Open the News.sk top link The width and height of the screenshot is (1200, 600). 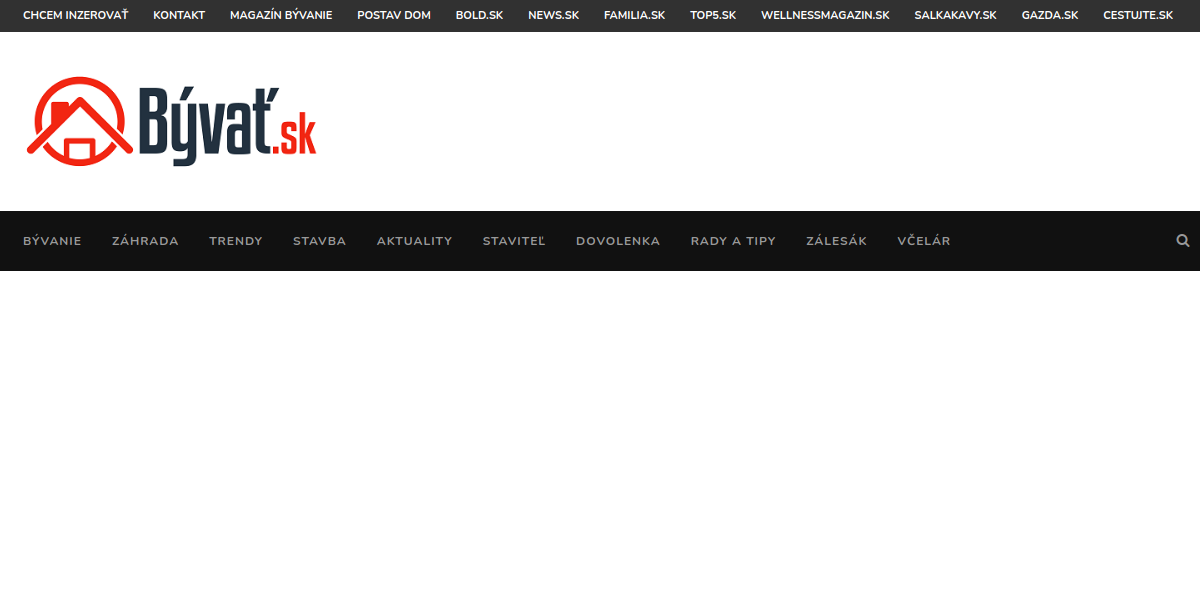[553, 15]
